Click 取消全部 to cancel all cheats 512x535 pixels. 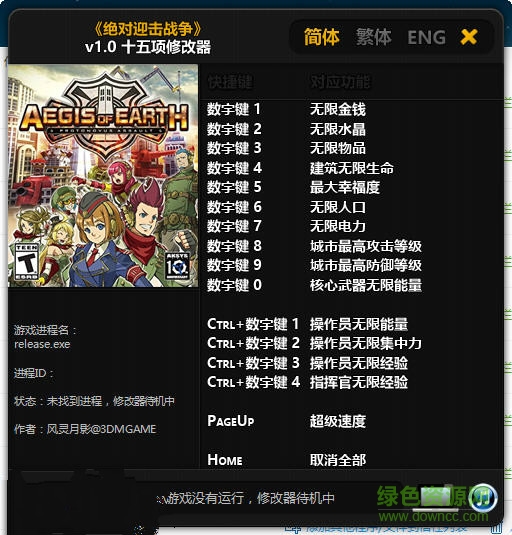(x=338, y=460)
